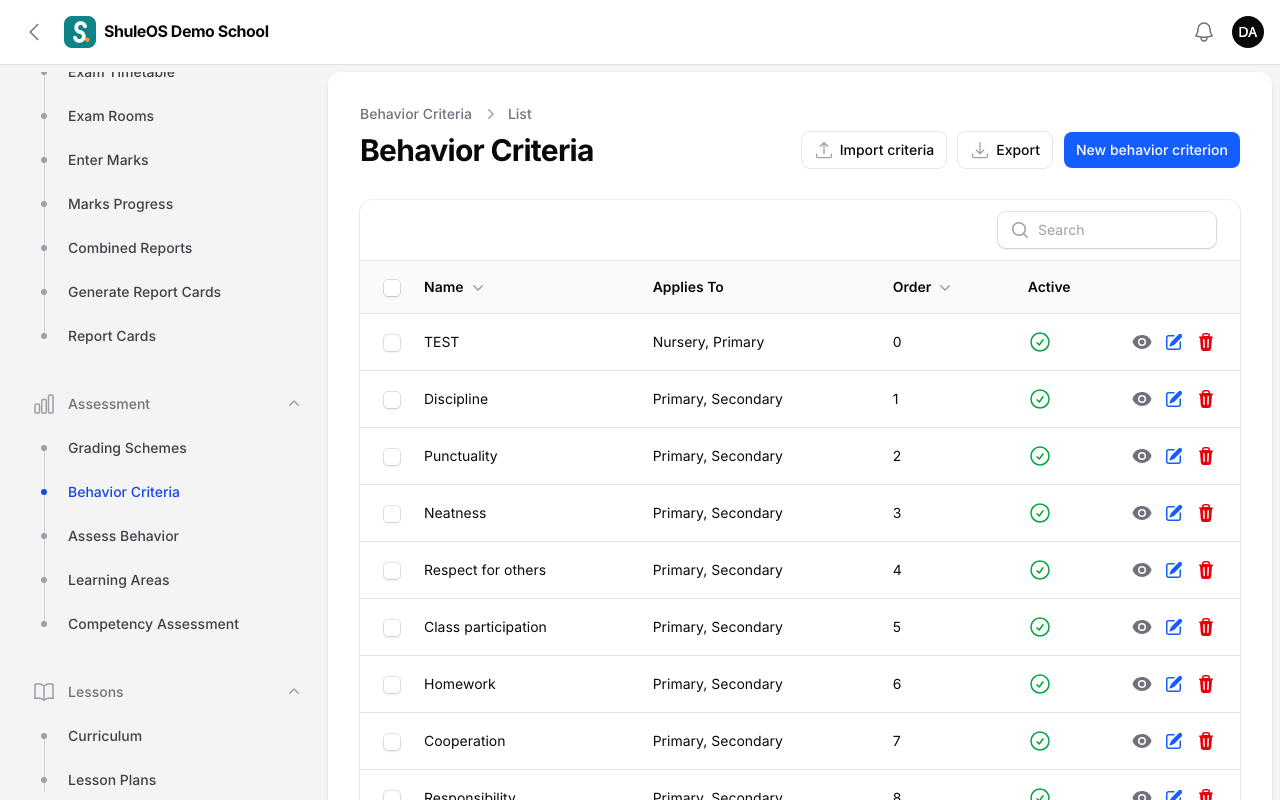The height and width of the screenshot is (800, 1280).
Task: Edit the Punctuality criterion
Action: pos(1174,456)
